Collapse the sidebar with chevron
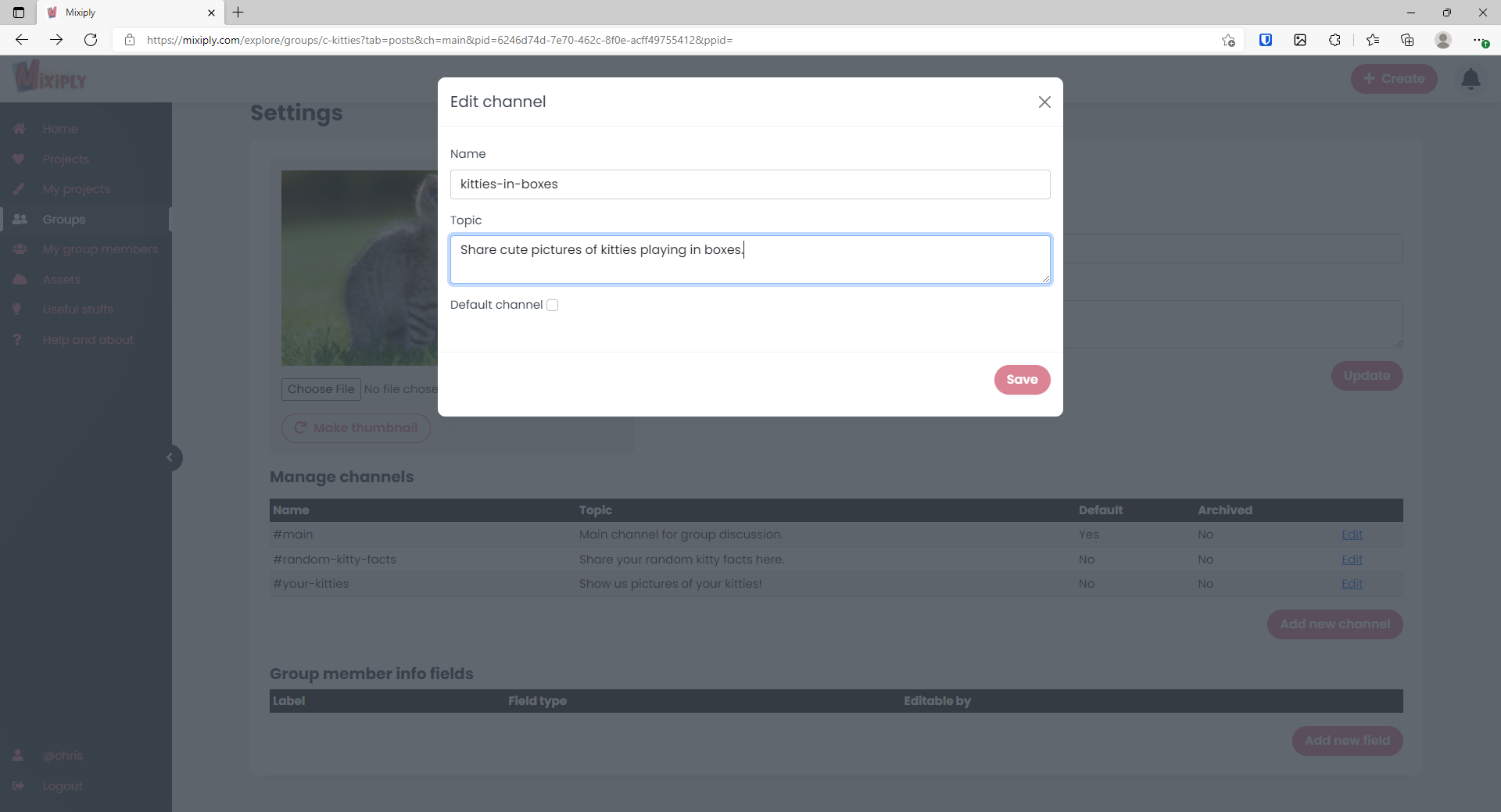1501x812 pixels. coord(170,458)
